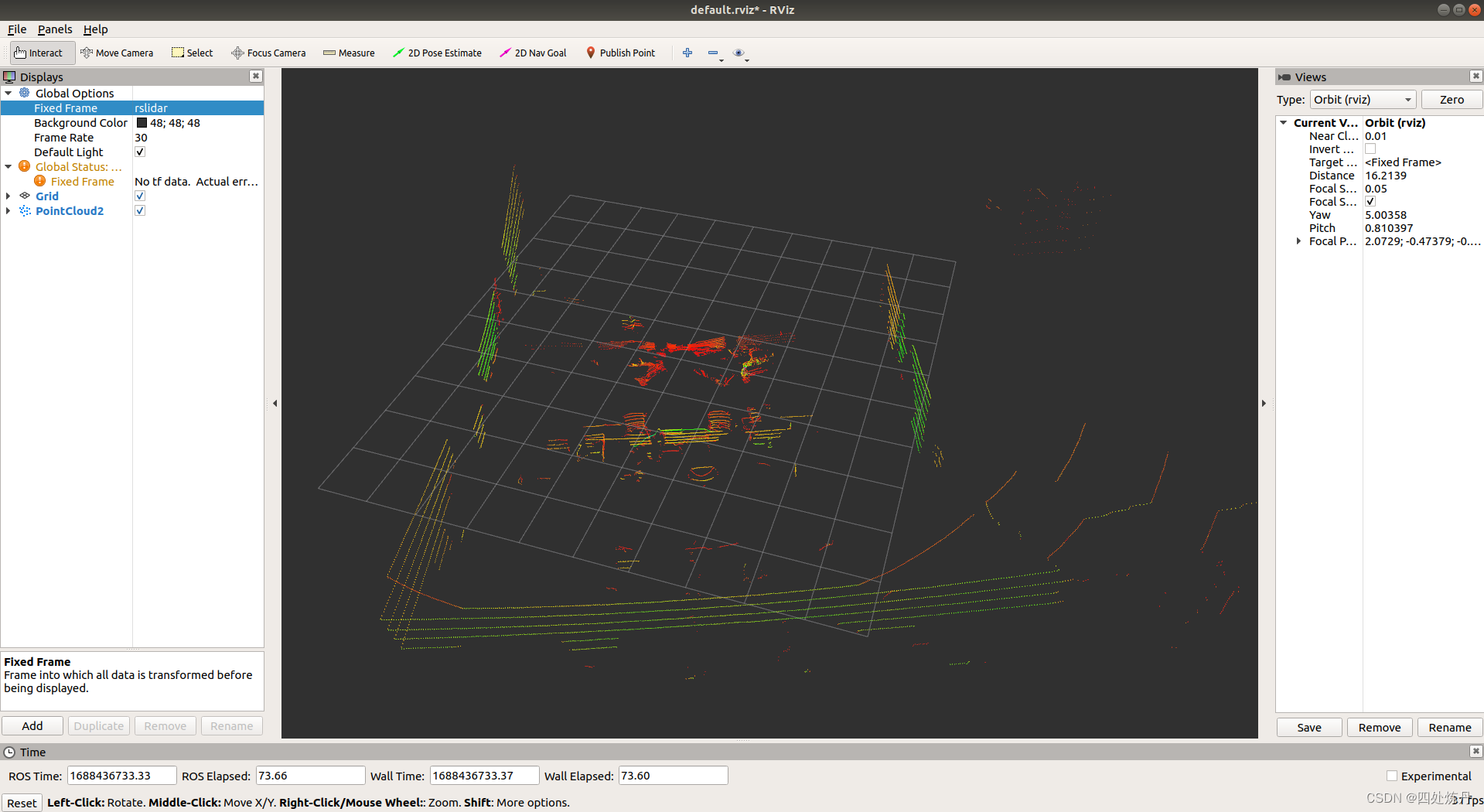Click the Wall Elapsed field
The image size is (1484, 812).
pos(673,775)
